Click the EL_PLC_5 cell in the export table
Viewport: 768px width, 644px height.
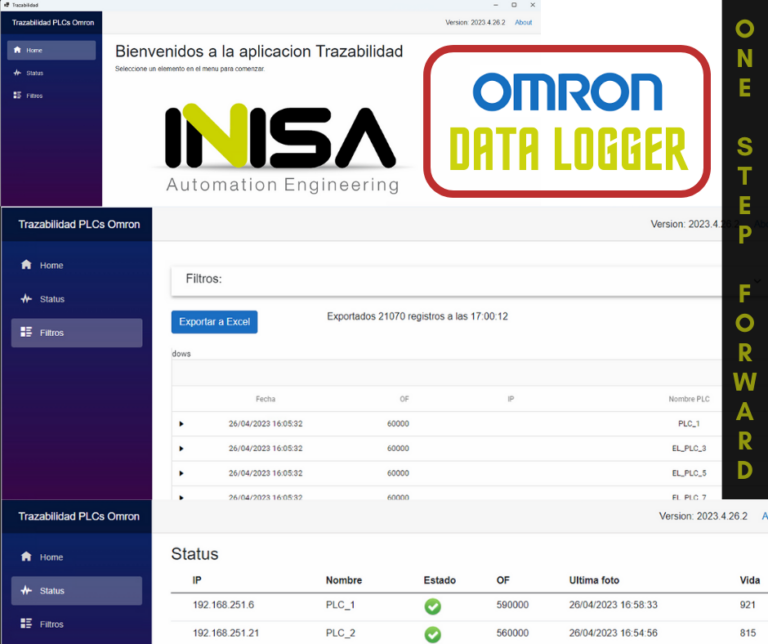tap(689, 474)
